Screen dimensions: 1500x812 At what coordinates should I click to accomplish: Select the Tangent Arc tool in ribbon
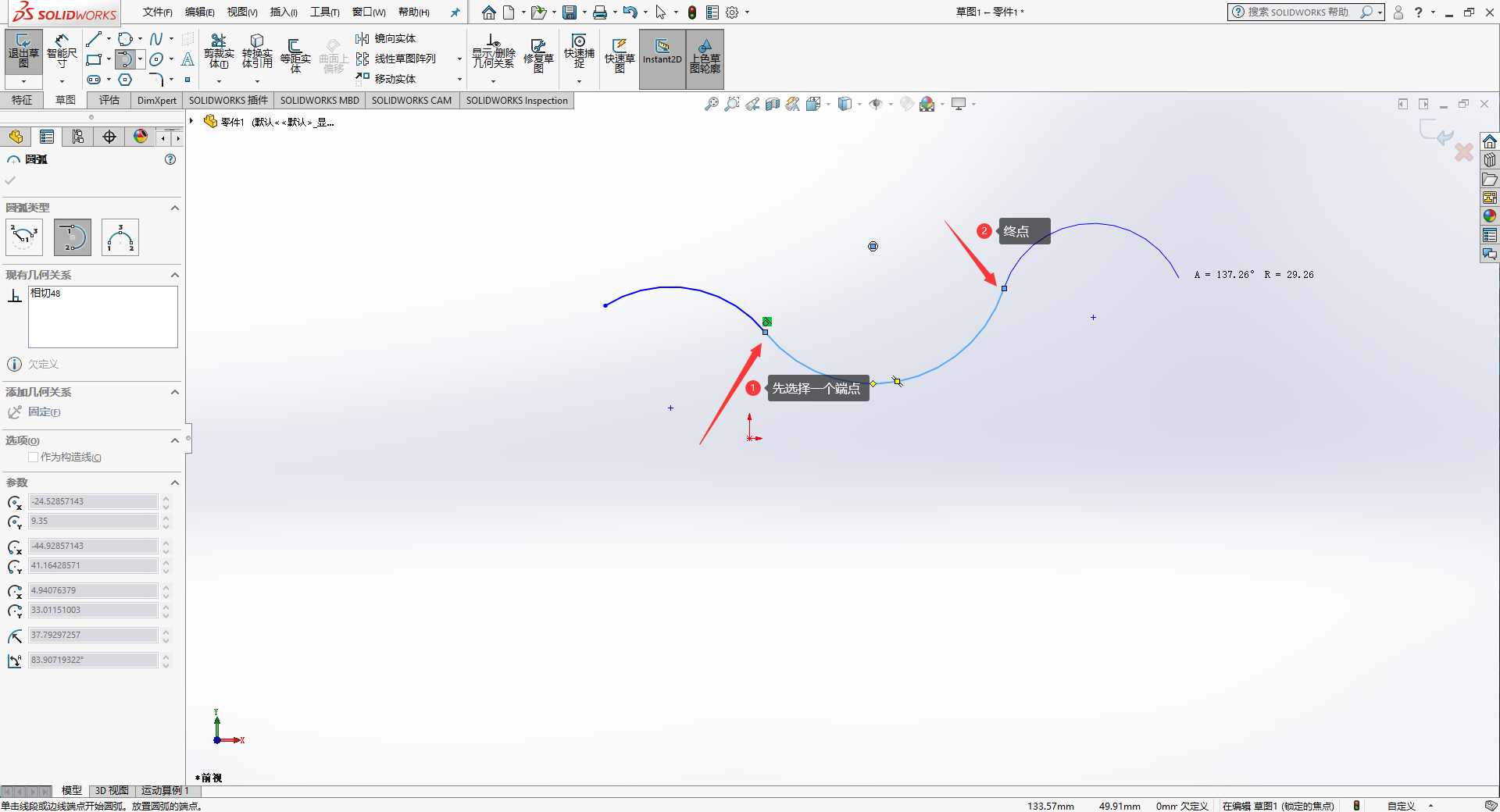click(x=125, y=59)
